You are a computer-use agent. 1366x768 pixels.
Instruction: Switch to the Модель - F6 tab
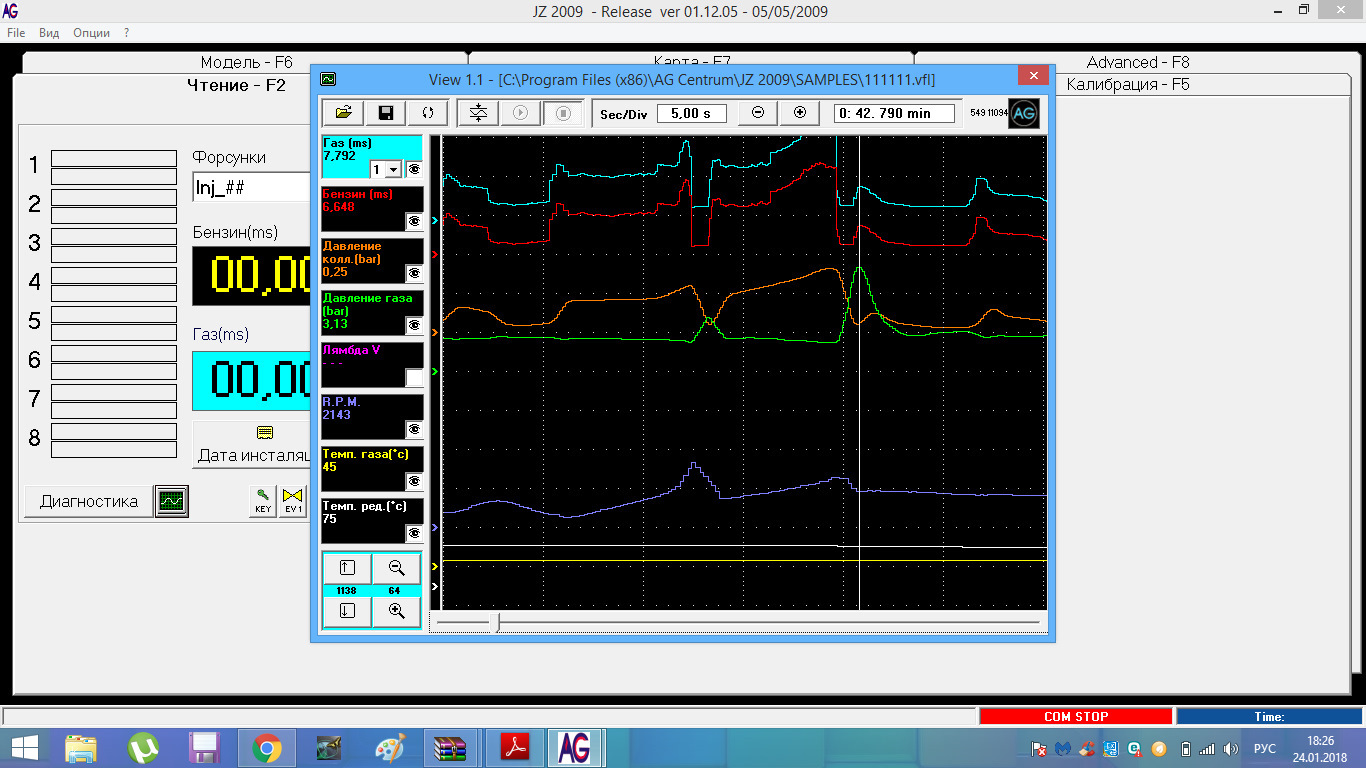click(x=245, y=62)
